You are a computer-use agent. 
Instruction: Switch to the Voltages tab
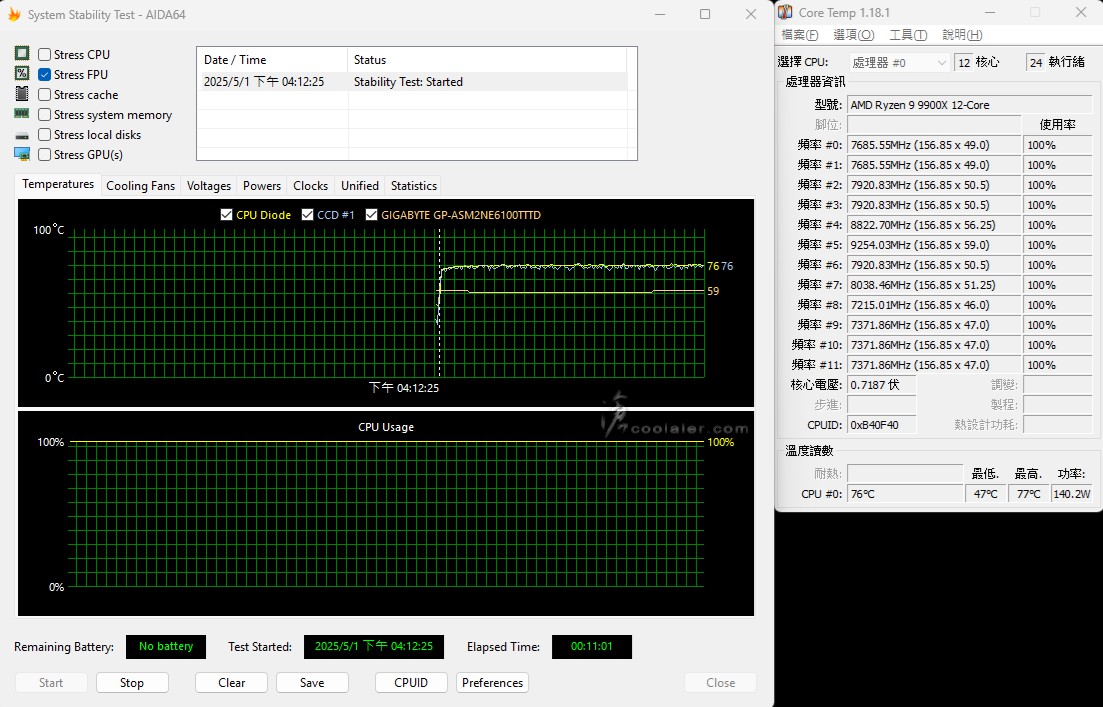pos(208,186)
